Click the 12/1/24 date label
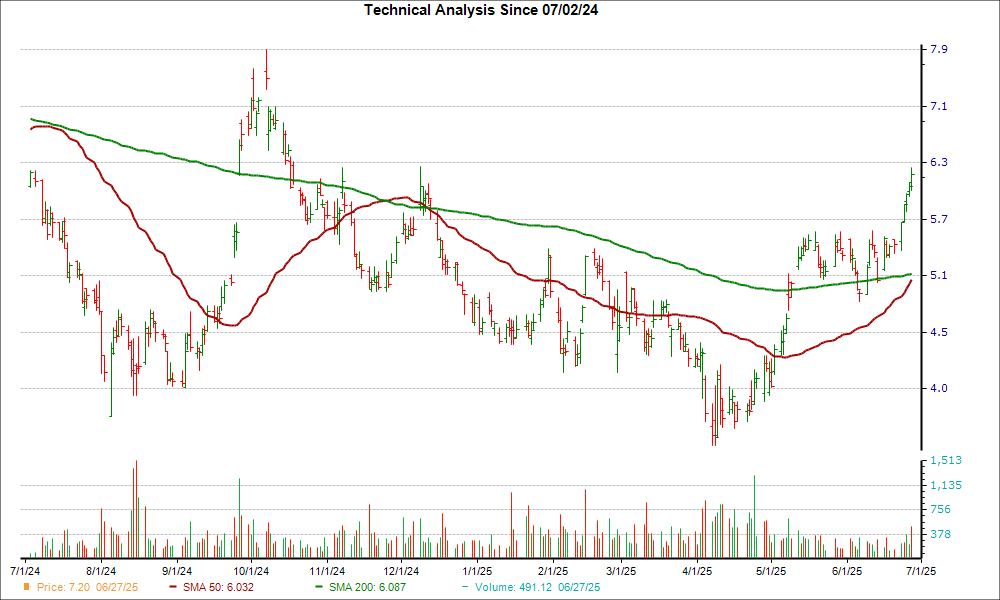 [x=401, y=571]
